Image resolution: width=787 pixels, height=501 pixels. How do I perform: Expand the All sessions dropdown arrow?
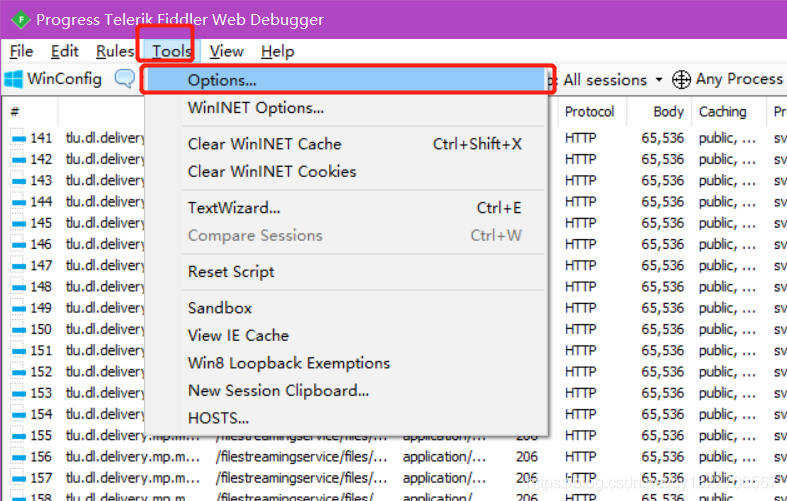659,80
